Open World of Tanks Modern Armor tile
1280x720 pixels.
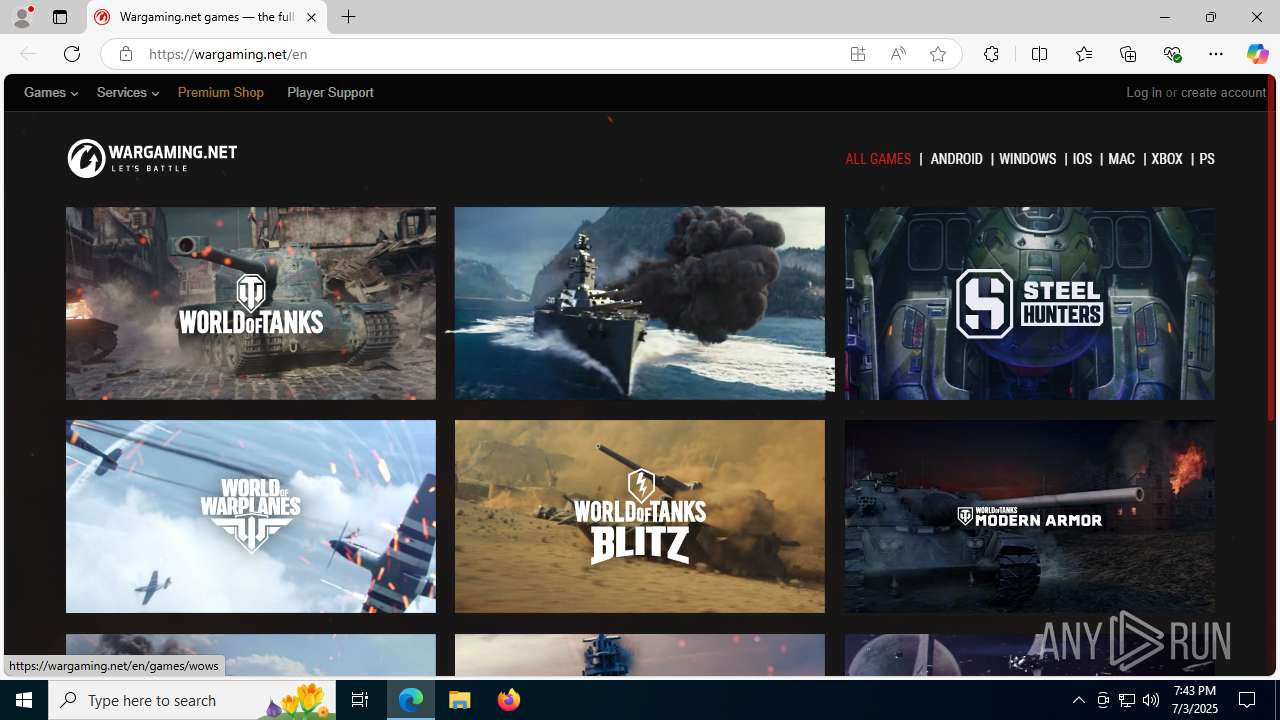click(1029, 516)
